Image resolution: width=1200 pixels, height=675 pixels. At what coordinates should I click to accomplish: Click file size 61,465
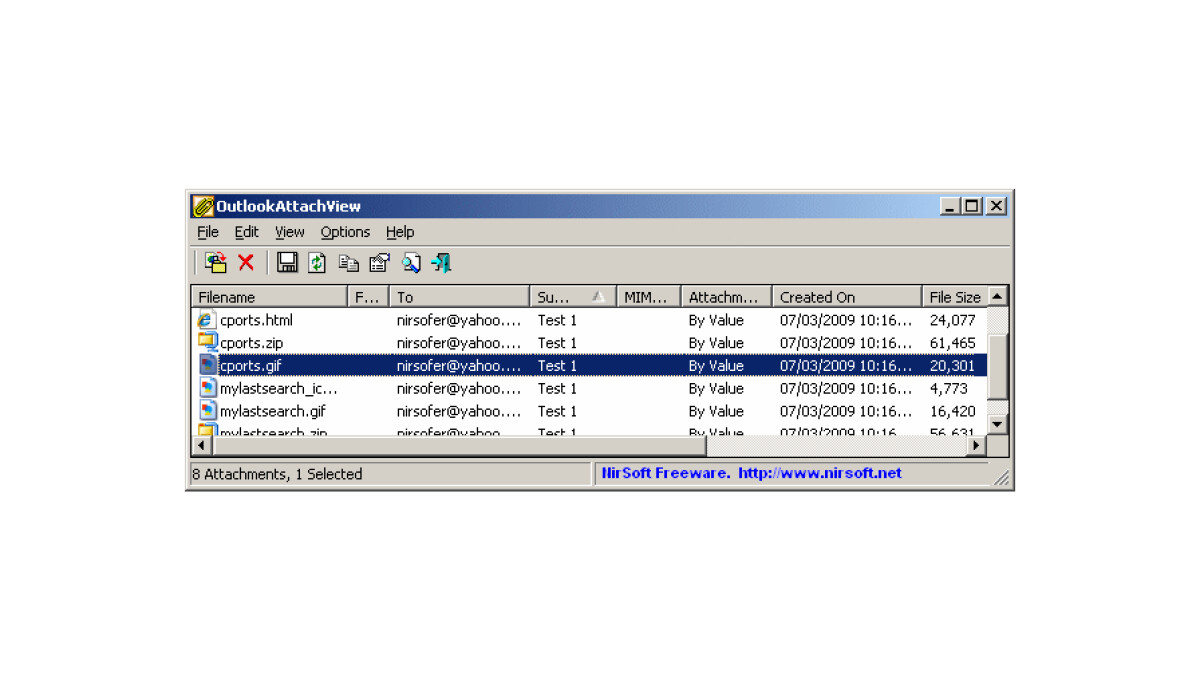[x=952, y=343]
